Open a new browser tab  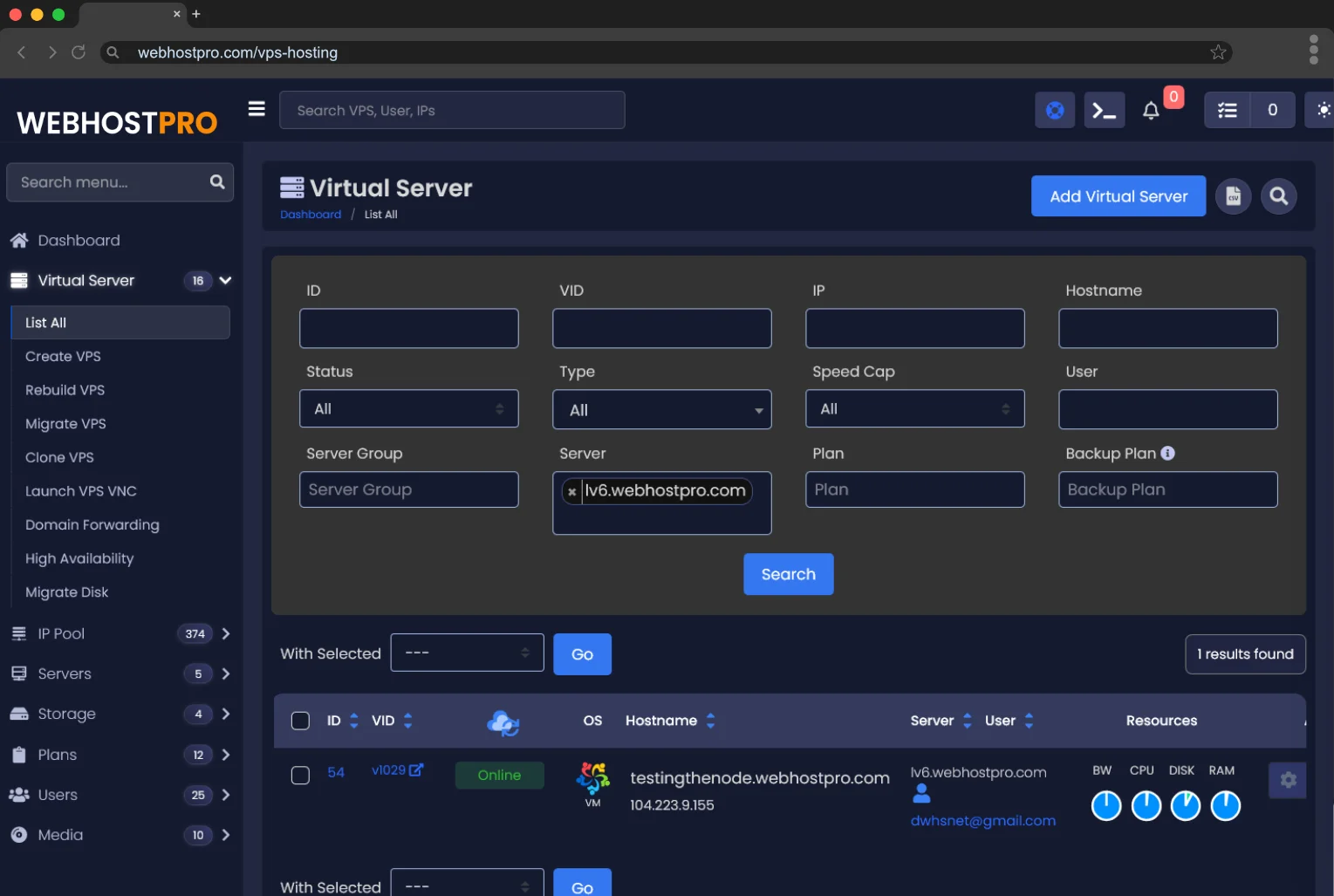pos(196,14)
